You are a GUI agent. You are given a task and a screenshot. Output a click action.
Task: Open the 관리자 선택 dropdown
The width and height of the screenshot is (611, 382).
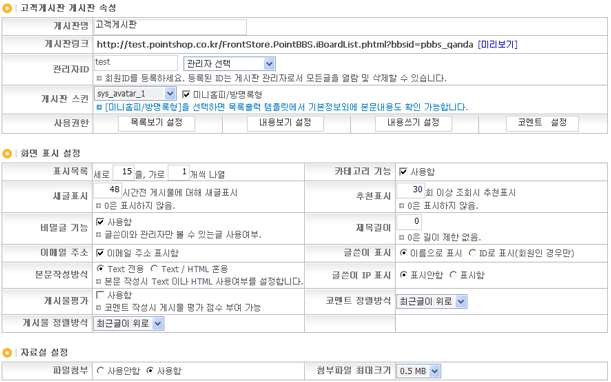[230, 64]
